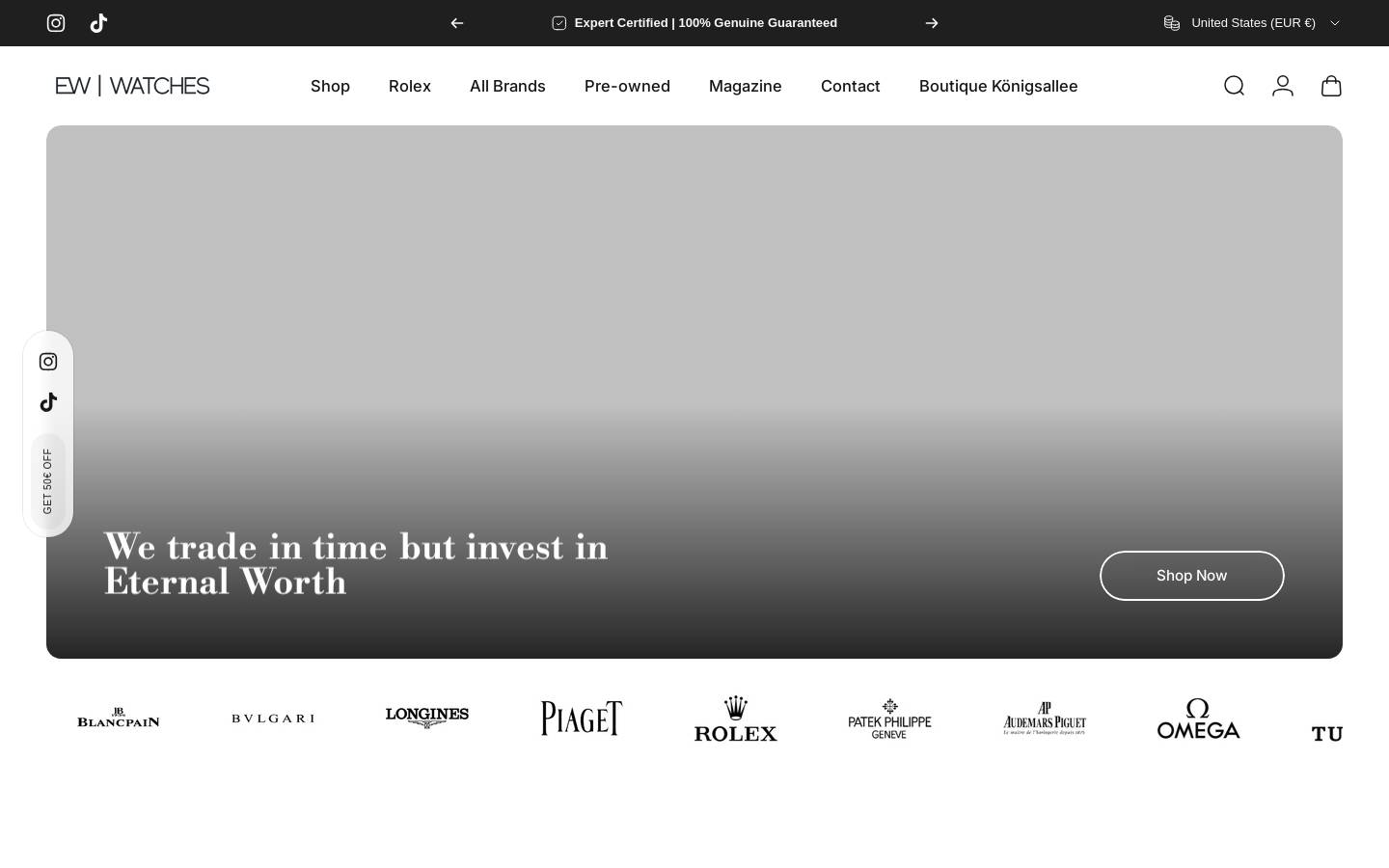Expand the country selector chevron
The width and height of the screenshot is (1389, 868).
[x=1335, y=23]
